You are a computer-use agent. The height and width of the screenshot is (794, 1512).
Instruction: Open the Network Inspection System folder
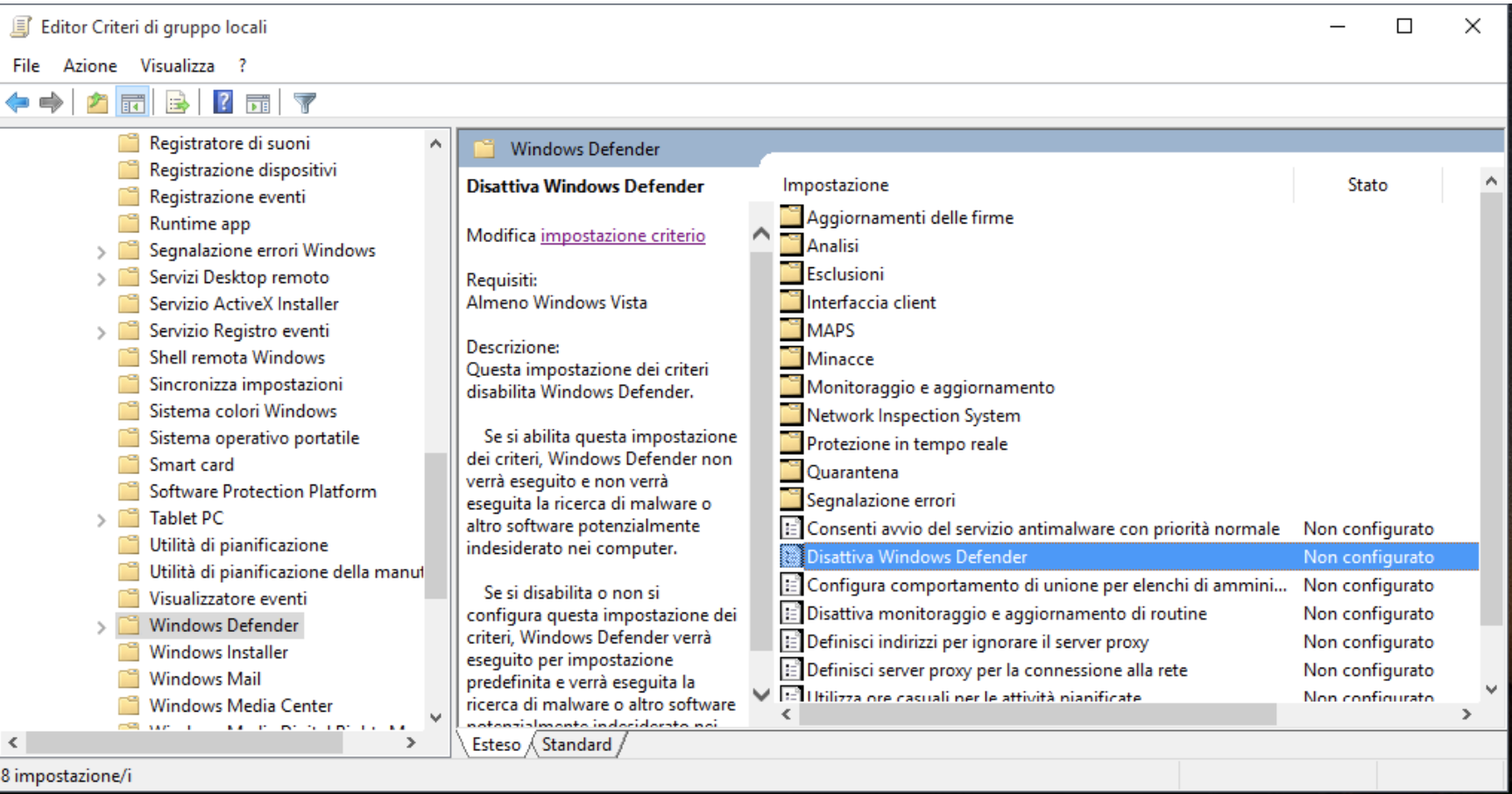tap(914, 415)
